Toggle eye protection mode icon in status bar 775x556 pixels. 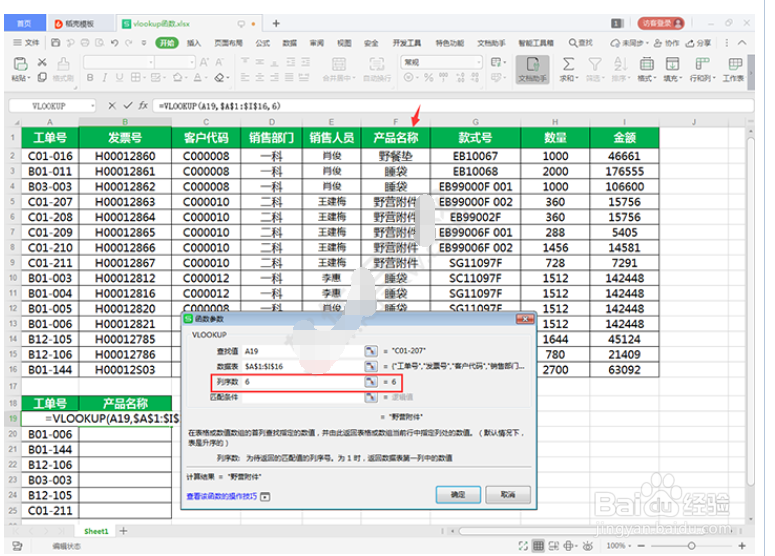coord(588,546)
